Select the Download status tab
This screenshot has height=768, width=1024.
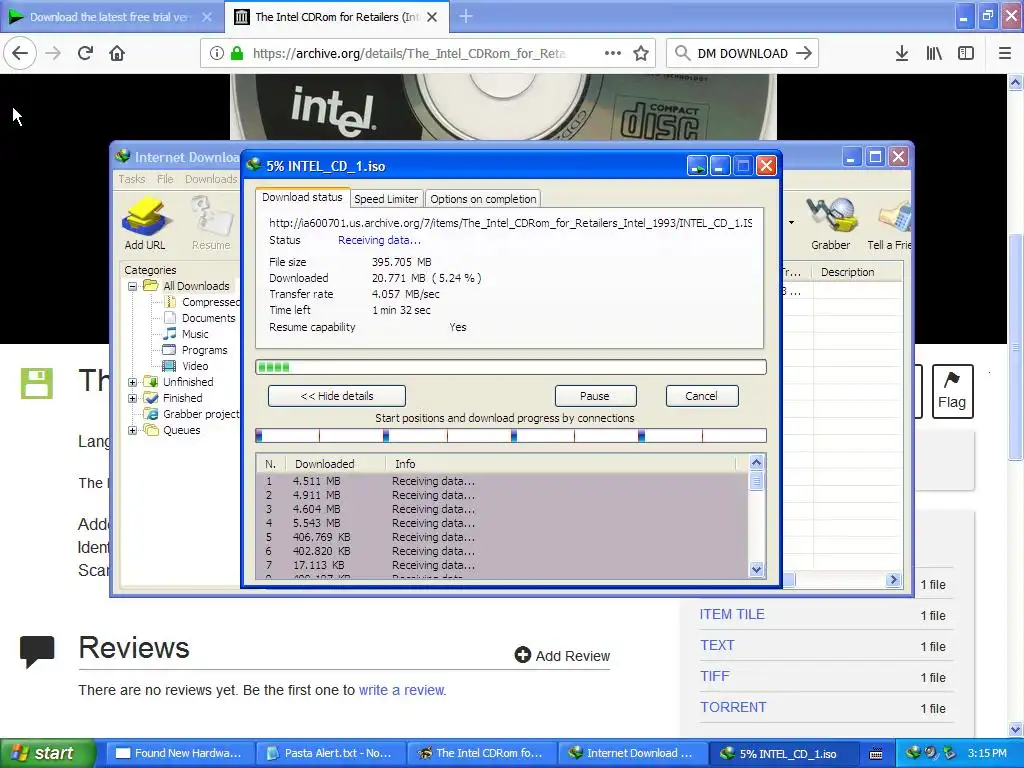(302, 197)
